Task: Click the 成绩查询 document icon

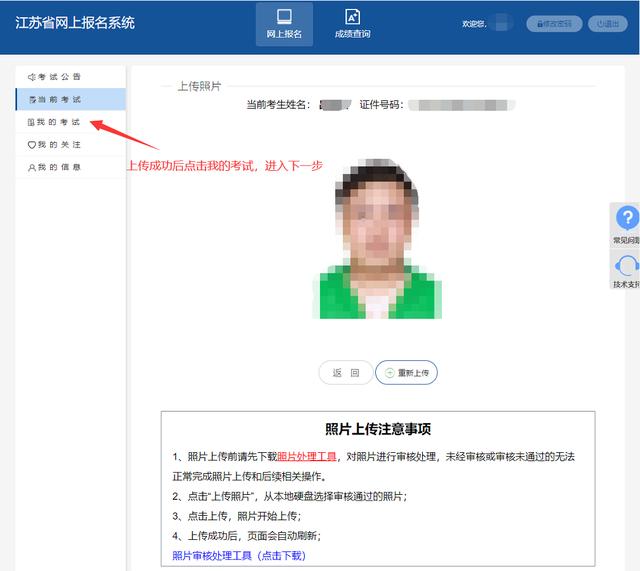Action: coord(353,17)
